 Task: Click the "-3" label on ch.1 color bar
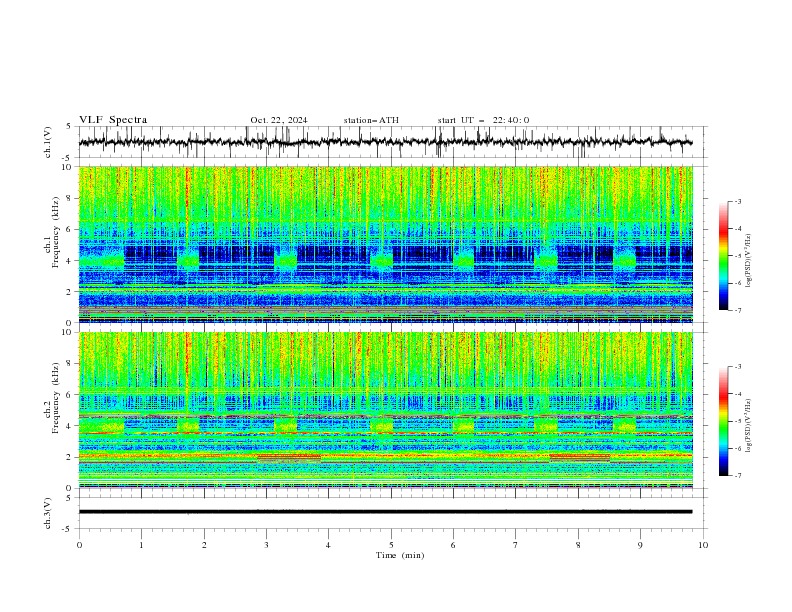coord(737,201)
